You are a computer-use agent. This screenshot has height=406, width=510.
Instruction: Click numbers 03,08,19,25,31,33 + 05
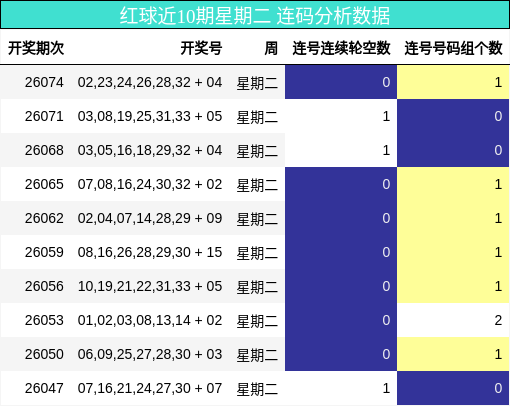coord(150,116)
